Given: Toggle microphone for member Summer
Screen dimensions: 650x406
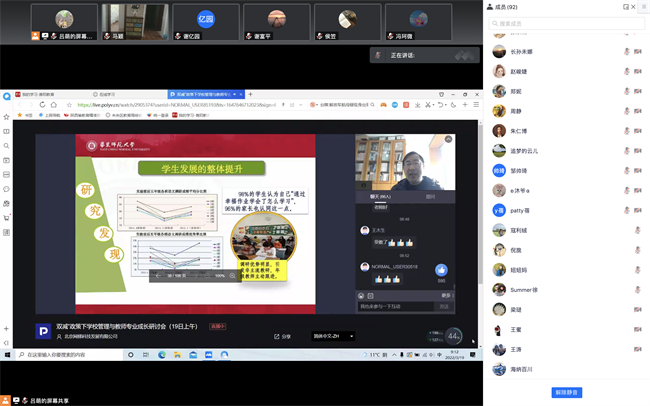Looking at the screenshot, I should pyautogui.click(x=638, y=290).
